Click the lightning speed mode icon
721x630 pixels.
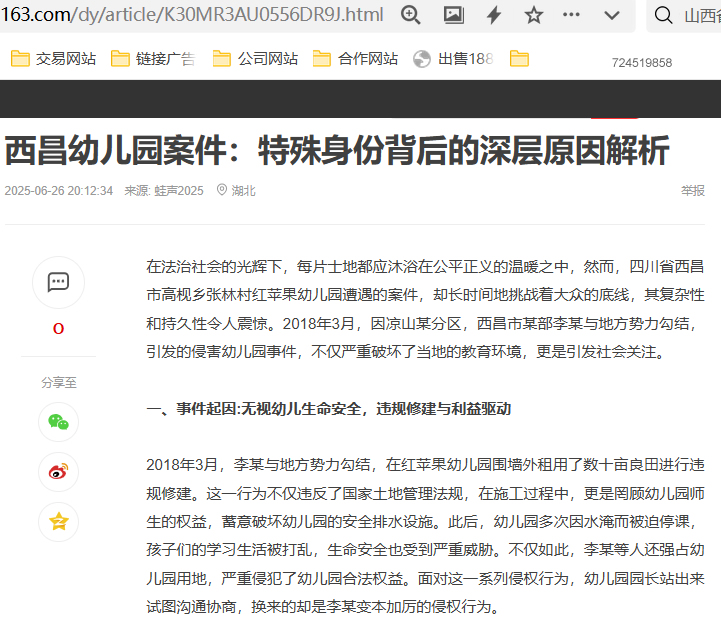tap(494, 15)
